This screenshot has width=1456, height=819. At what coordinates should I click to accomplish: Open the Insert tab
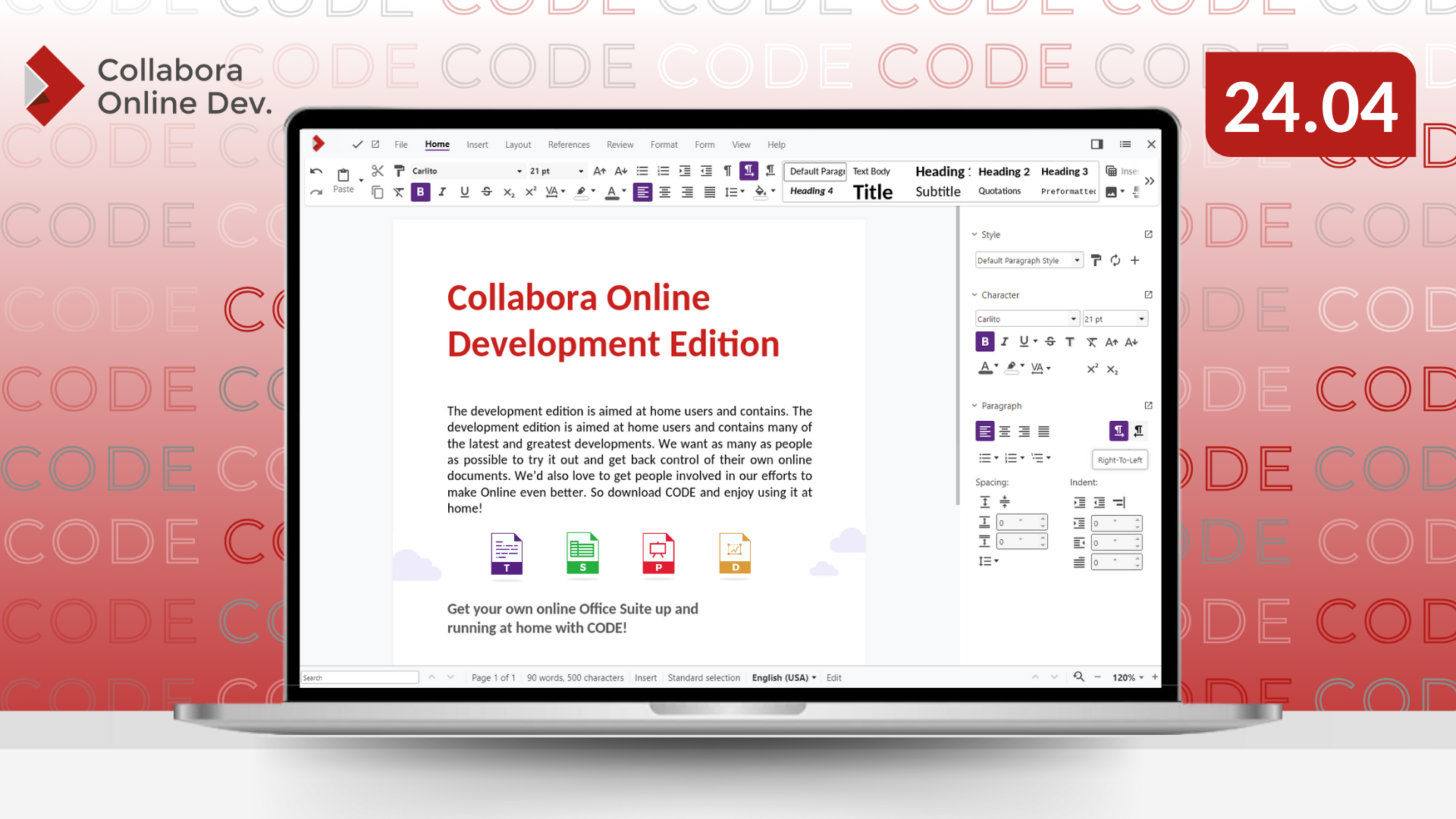click(477, 145)
